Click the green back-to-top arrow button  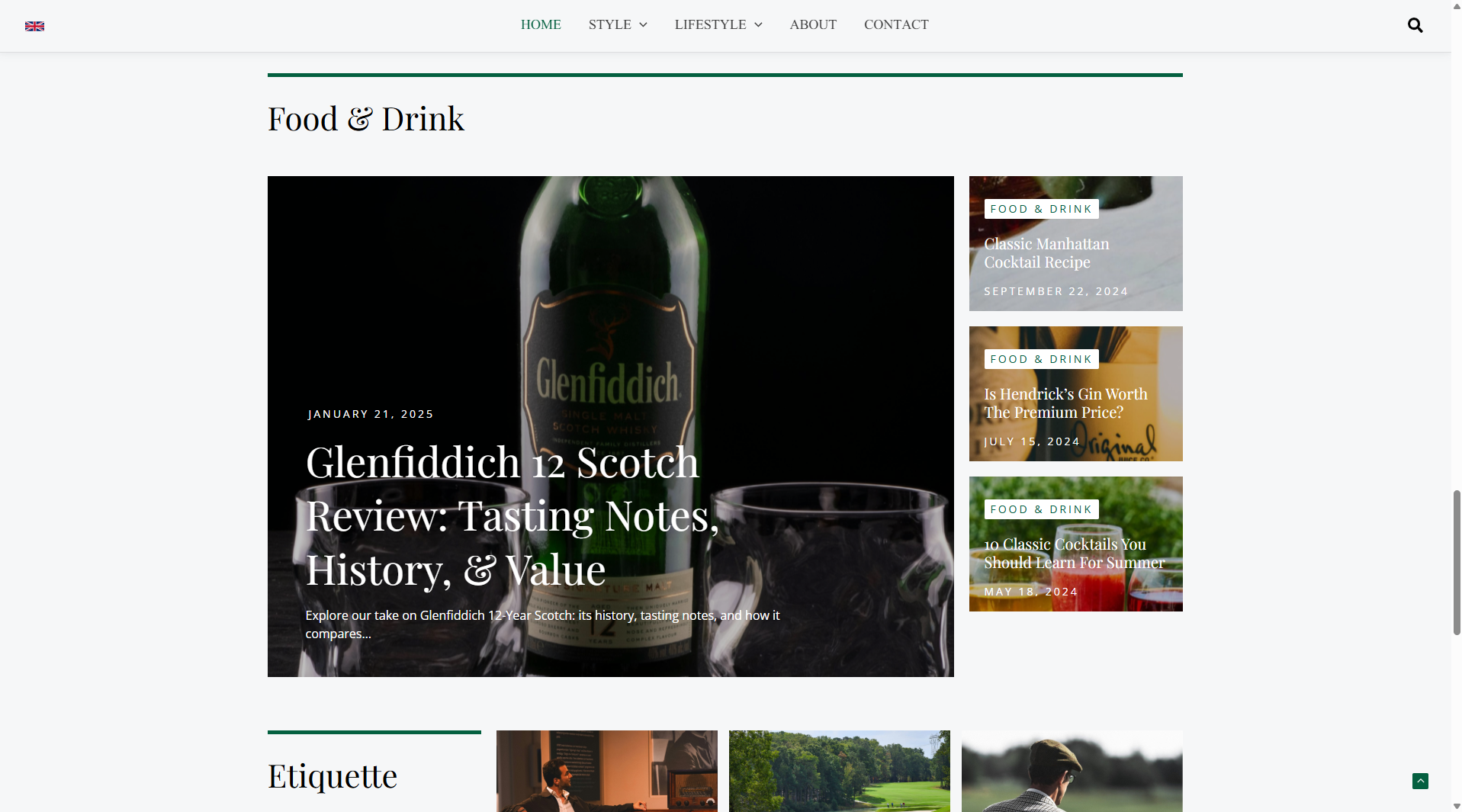[x=1420, y=781]
